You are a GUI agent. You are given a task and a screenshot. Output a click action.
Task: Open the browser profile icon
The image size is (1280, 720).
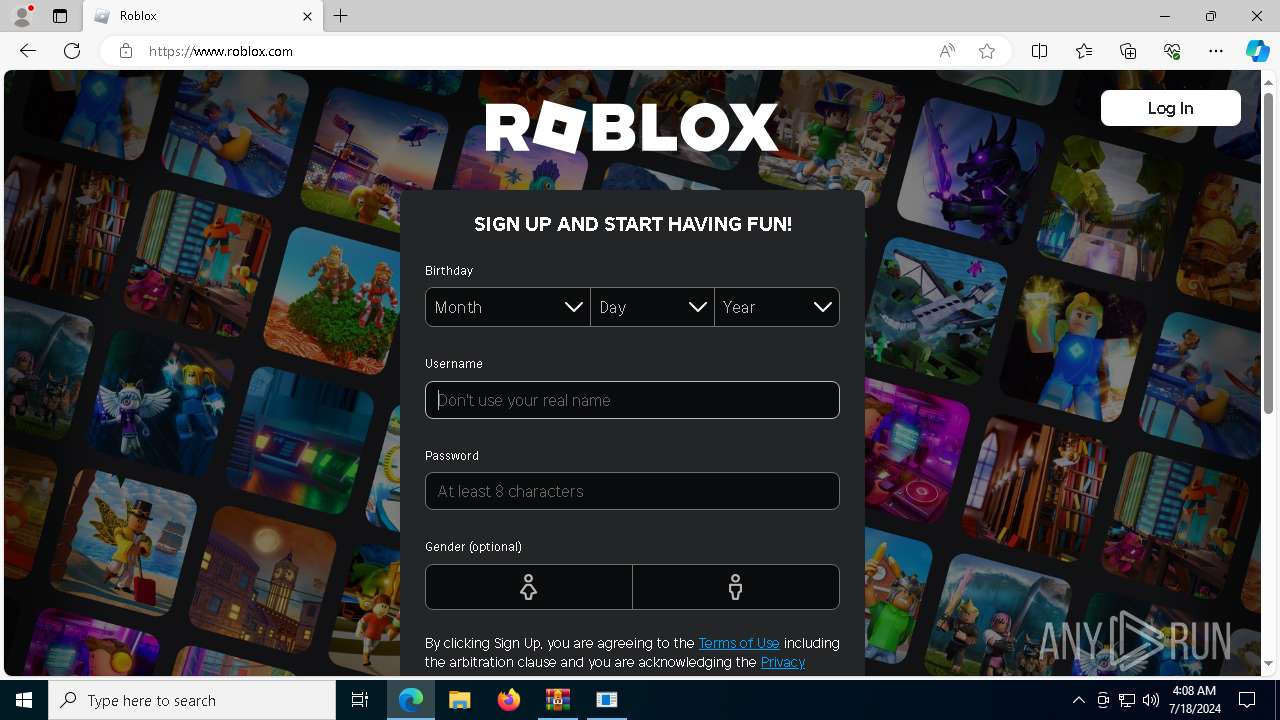click(22, 16)
